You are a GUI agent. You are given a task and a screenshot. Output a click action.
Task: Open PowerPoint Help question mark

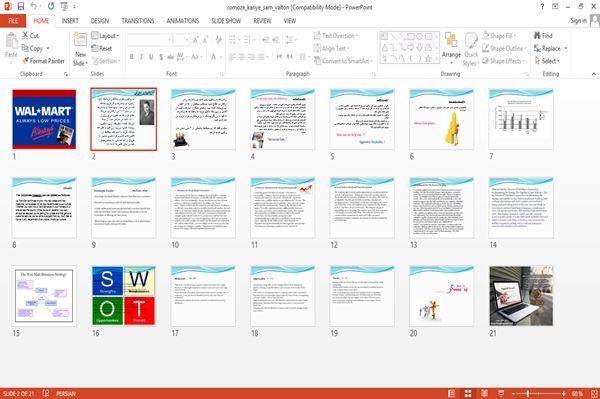click(x=542, y=7)
